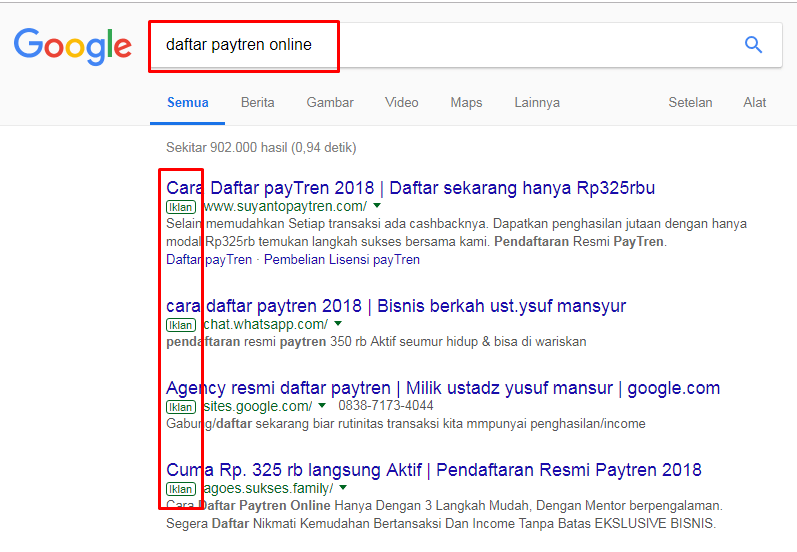Open Setelan settings menu
The height and width of the screenshot is (552, 797).
tap(690, 103)
